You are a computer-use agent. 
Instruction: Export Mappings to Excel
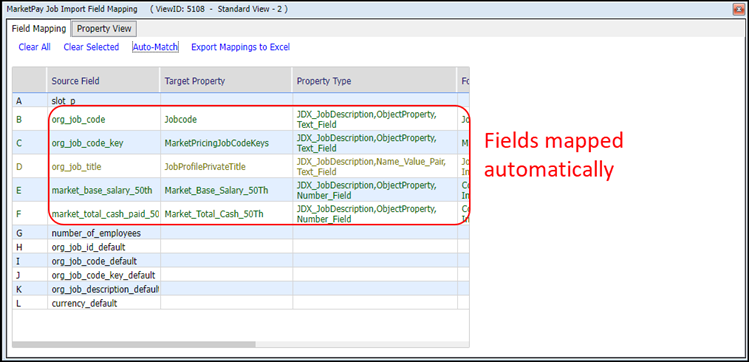(x=240, y=47)
